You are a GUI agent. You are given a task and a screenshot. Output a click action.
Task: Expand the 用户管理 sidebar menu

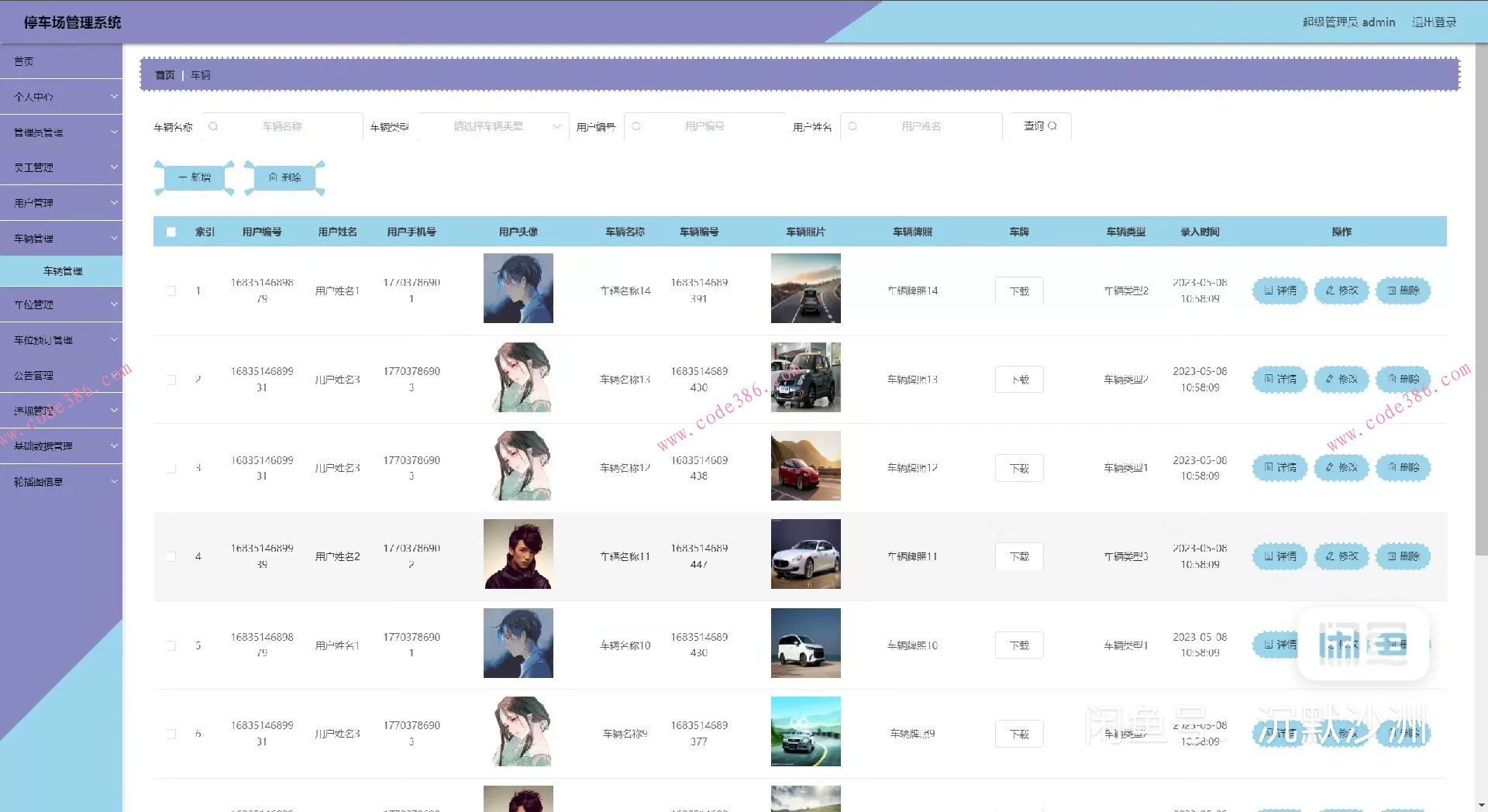(61, 203)
